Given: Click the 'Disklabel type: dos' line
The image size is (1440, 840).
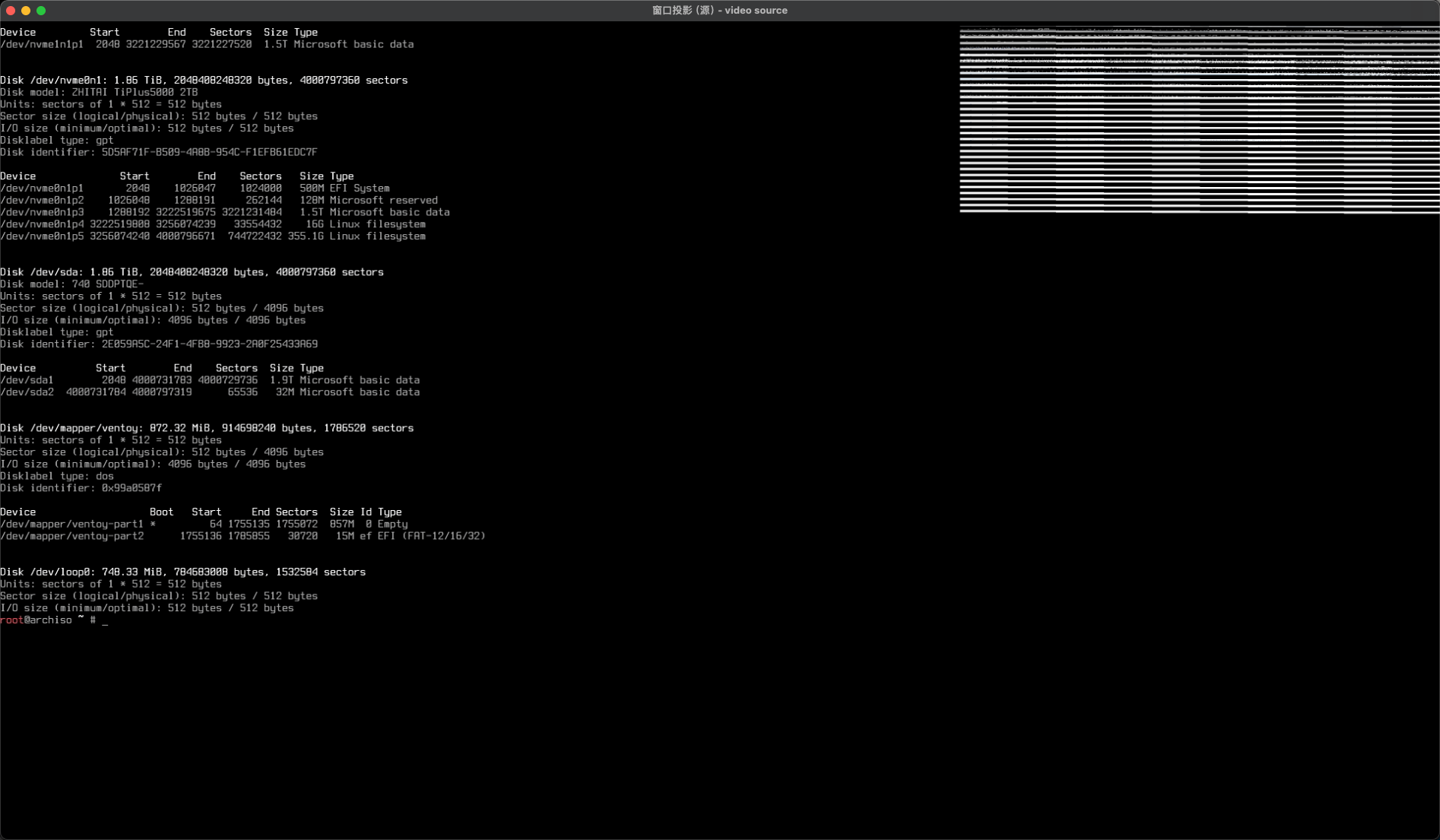Looking at the screenshot, I should [57, 477].
